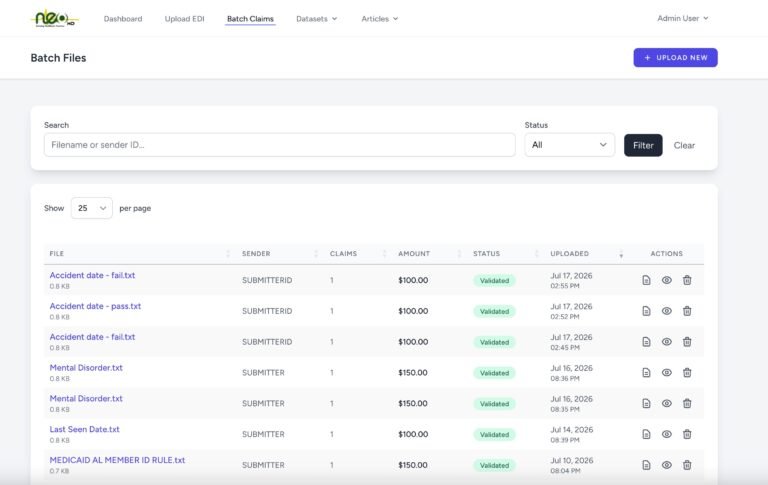The width and height of the screenshot is (768, 485).
Task: Expand the Admin User account menu
Action: click(682, 18)
